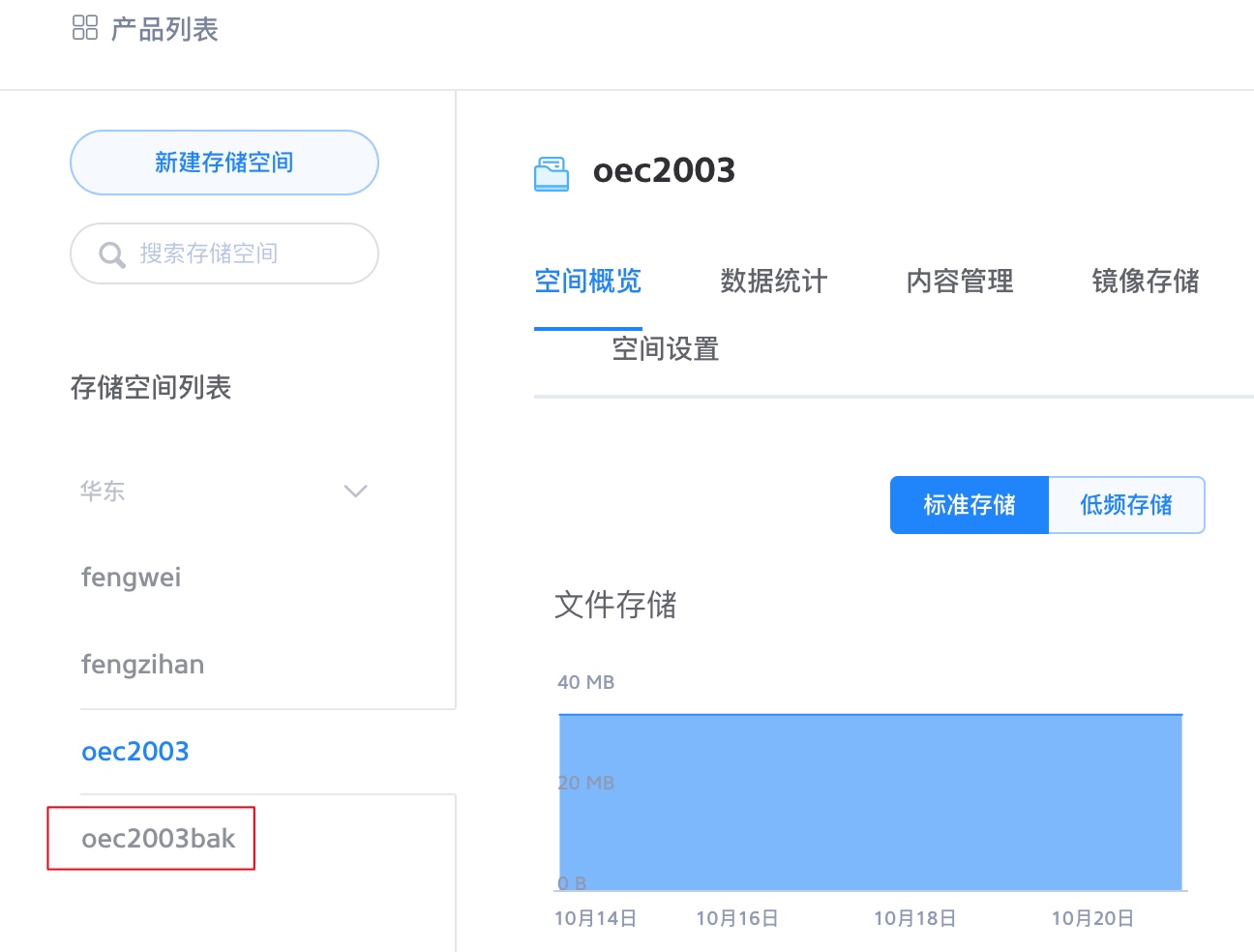Click the magnifier search icon
Screen dimensions: 1254x952
(112, 254)
